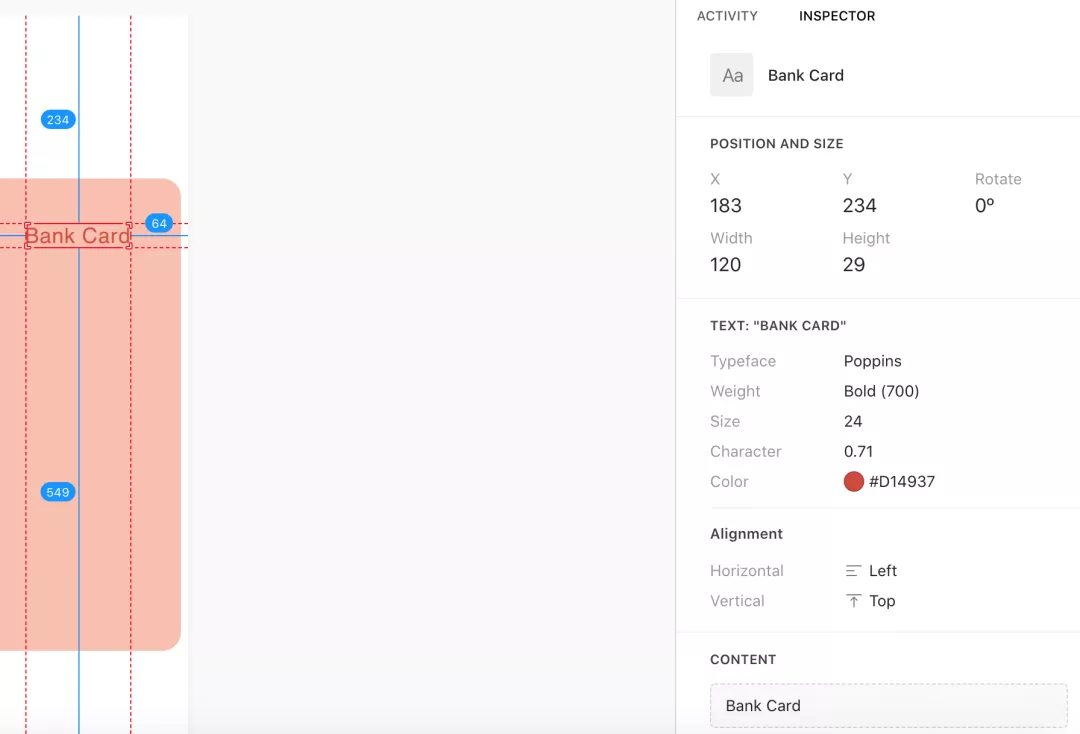Click the 234 distance badge on canvas

click(58, 120)
